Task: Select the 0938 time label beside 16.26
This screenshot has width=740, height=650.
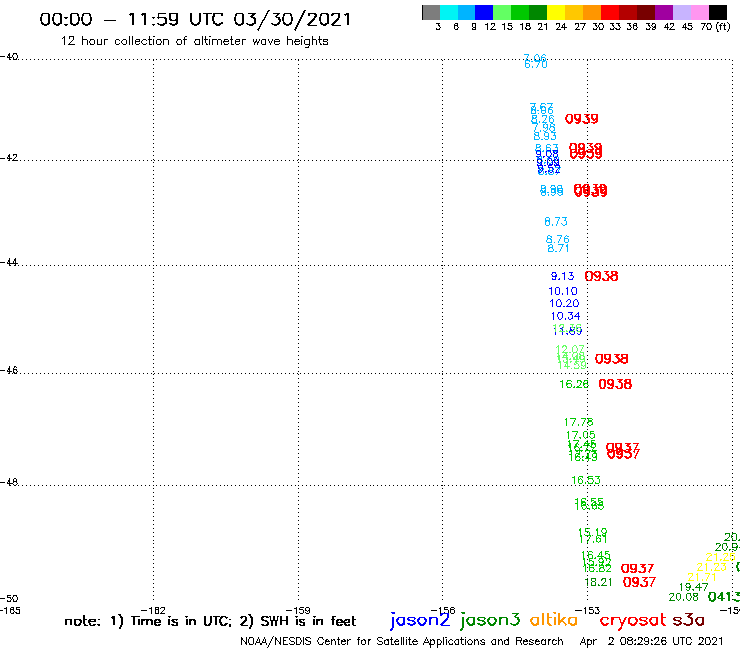Action: tap(615, 384)
